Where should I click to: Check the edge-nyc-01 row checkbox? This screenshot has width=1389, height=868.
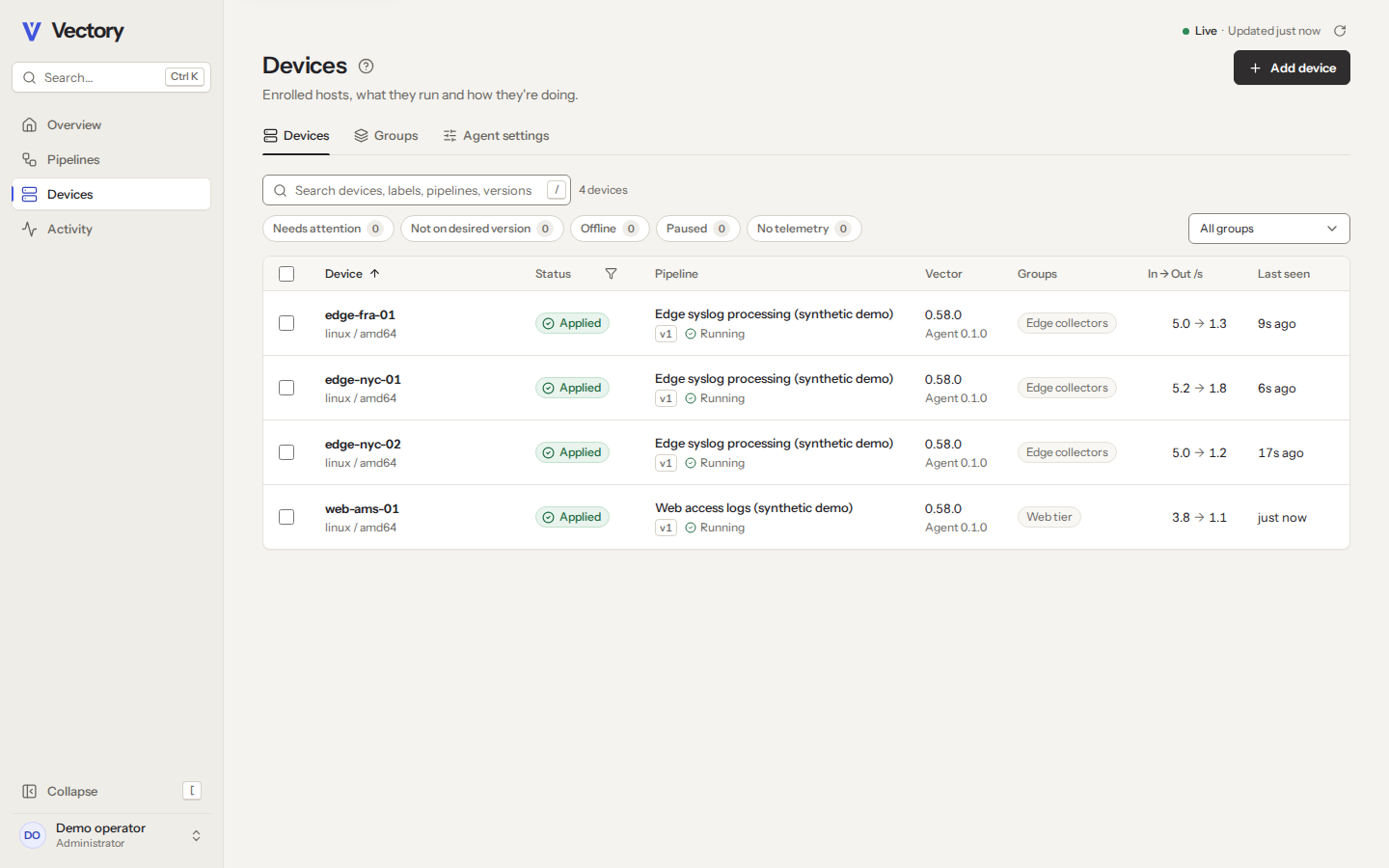tap(286, 388)
